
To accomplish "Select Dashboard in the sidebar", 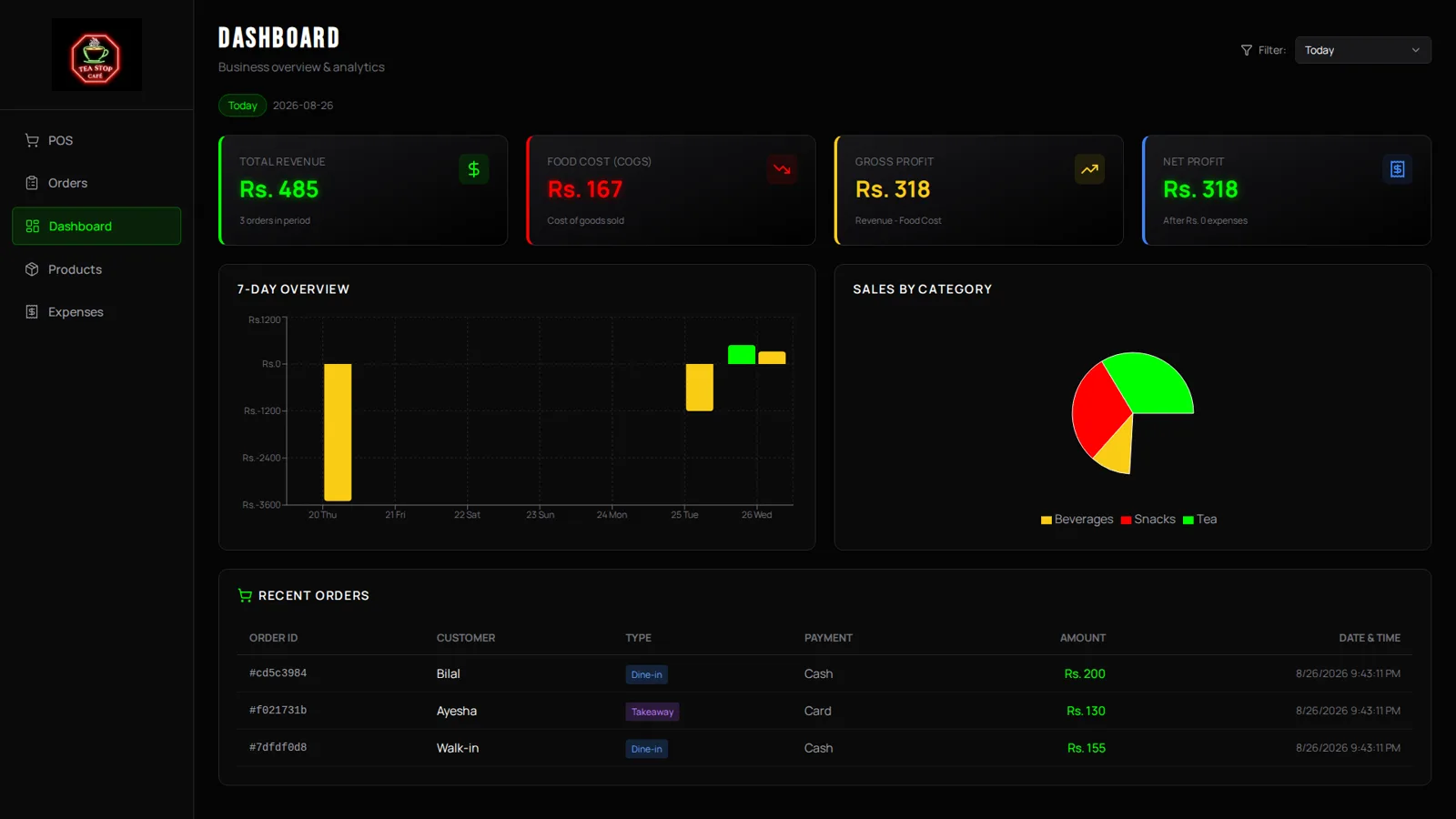I will (96, 226).
